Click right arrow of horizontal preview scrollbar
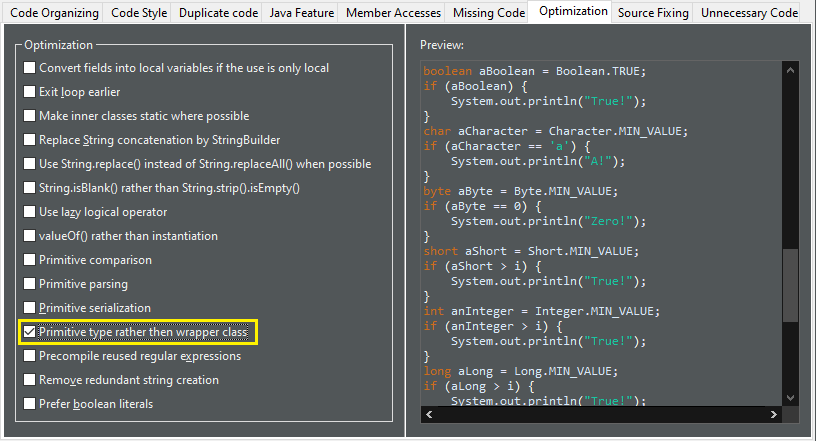This screenshot has width=816, height=441. [773, 414]
